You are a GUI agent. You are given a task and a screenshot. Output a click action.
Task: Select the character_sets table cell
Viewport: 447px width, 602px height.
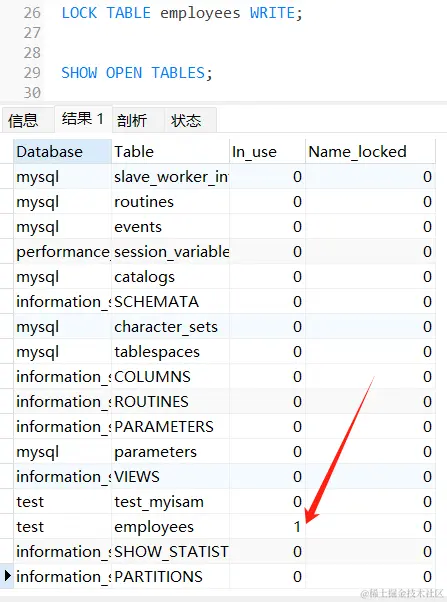click(171, 327)
